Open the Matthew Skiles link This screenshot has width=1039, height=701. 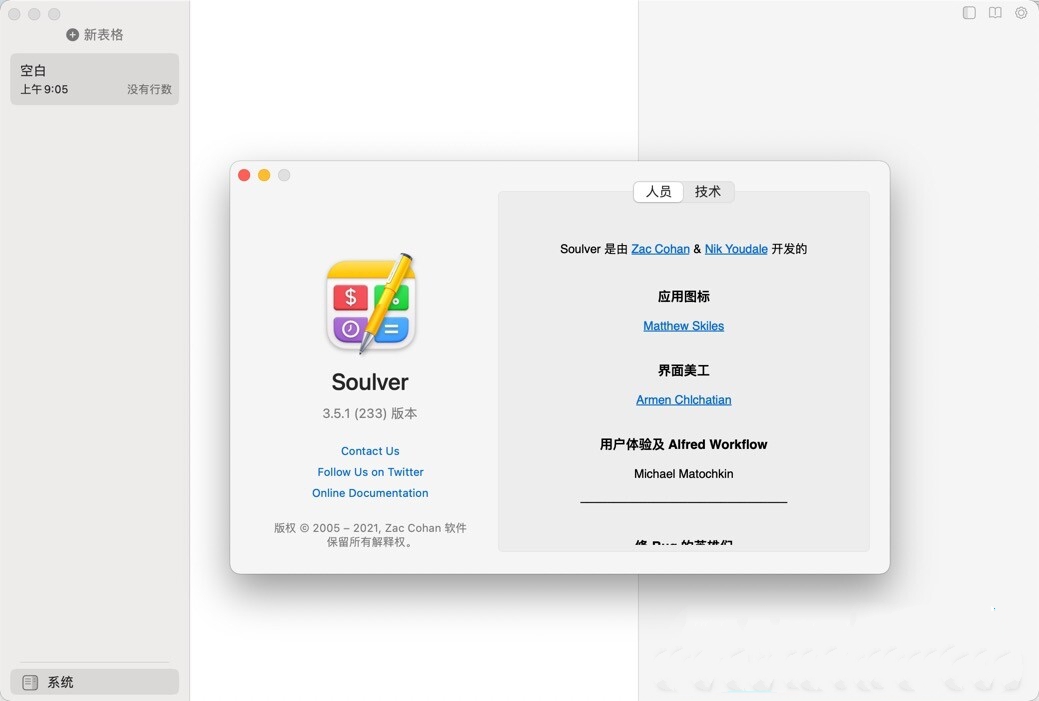pos(683,326)
